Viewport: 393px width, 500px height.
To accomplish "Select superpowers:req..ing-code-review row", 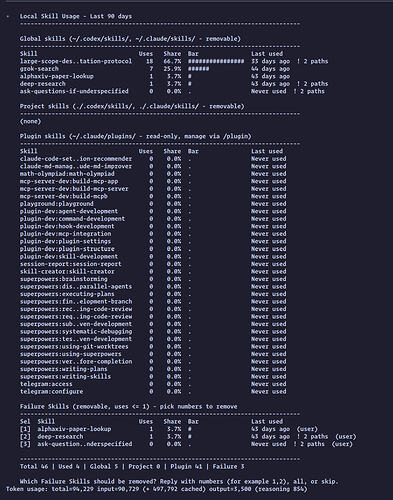I will pyautogui.click(x=153, y=316).
